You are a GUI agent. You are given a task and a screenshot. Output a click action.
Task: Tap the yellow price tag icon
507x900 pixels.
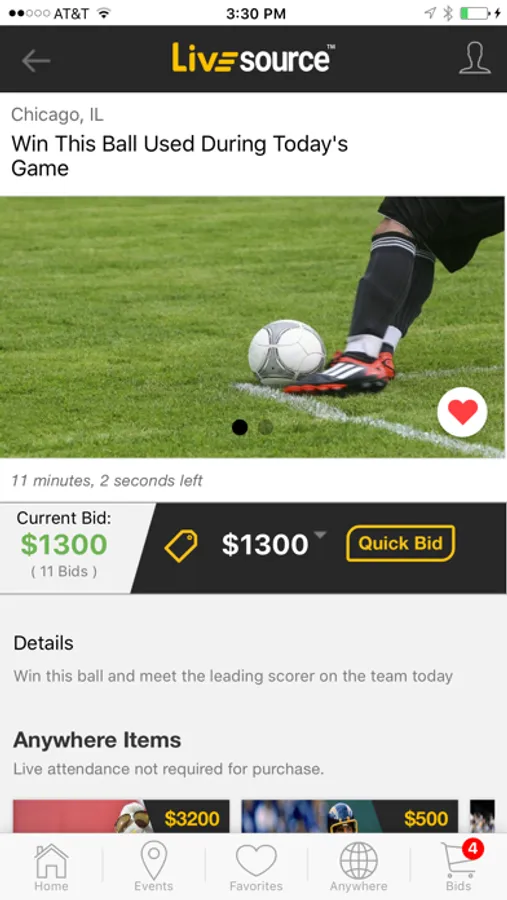(x=181, y=545)
